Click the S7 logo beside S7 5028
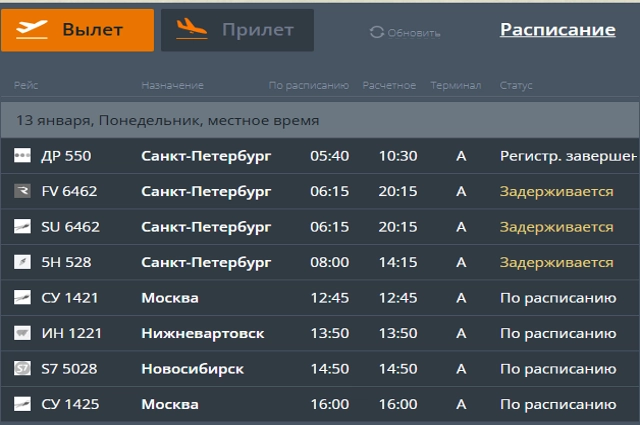This screenshot has height=425, width=640. pyautogui.click(x=22, y=369)
